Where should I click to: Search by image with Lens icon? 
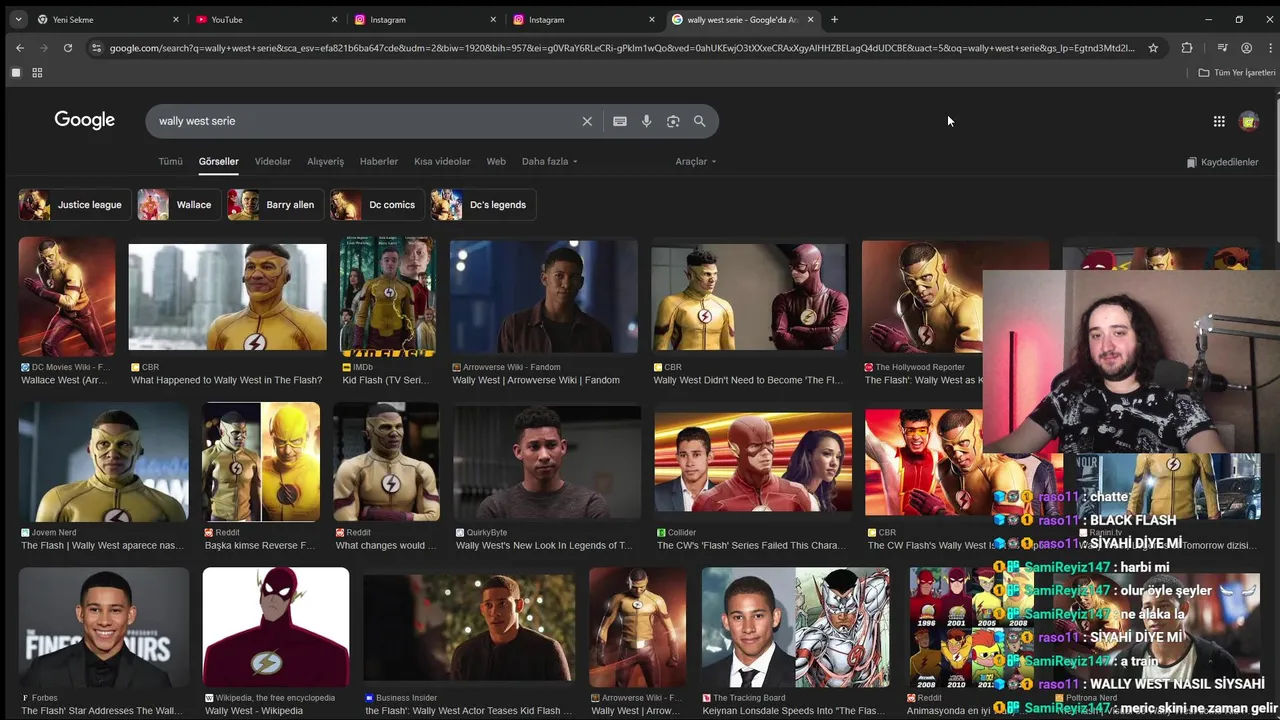click(673, 121)
